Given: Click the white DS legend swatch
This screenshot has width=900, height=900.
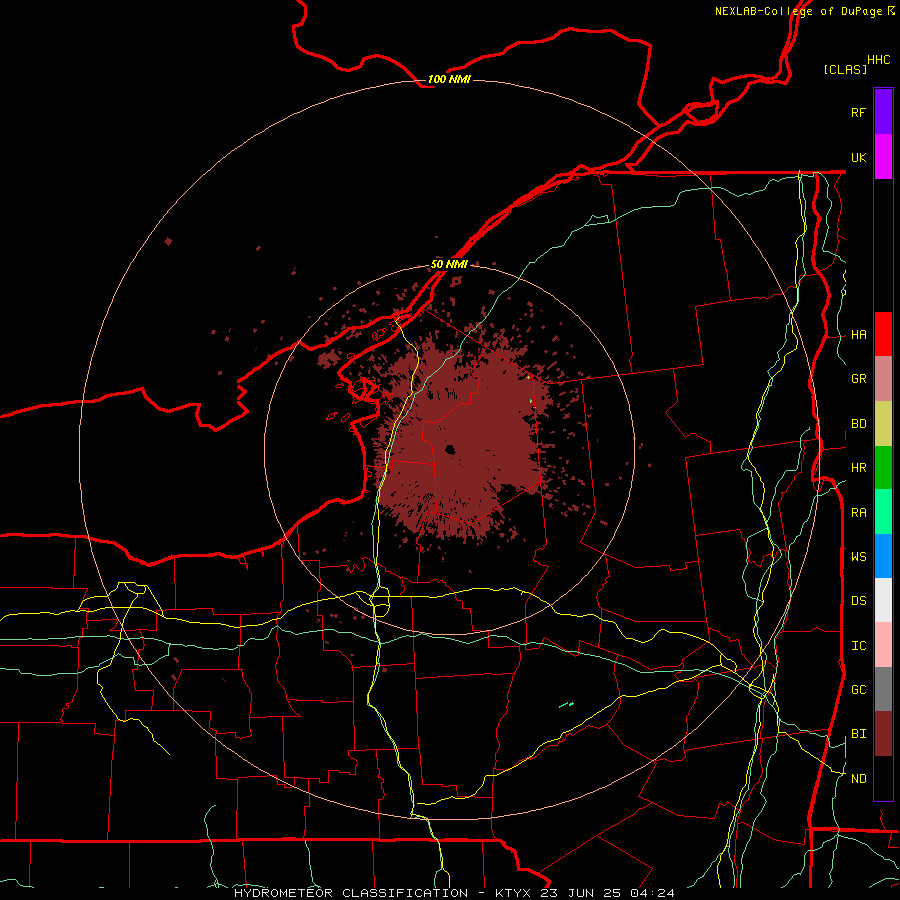Looking at the screenshot, I should click(883, 600).
